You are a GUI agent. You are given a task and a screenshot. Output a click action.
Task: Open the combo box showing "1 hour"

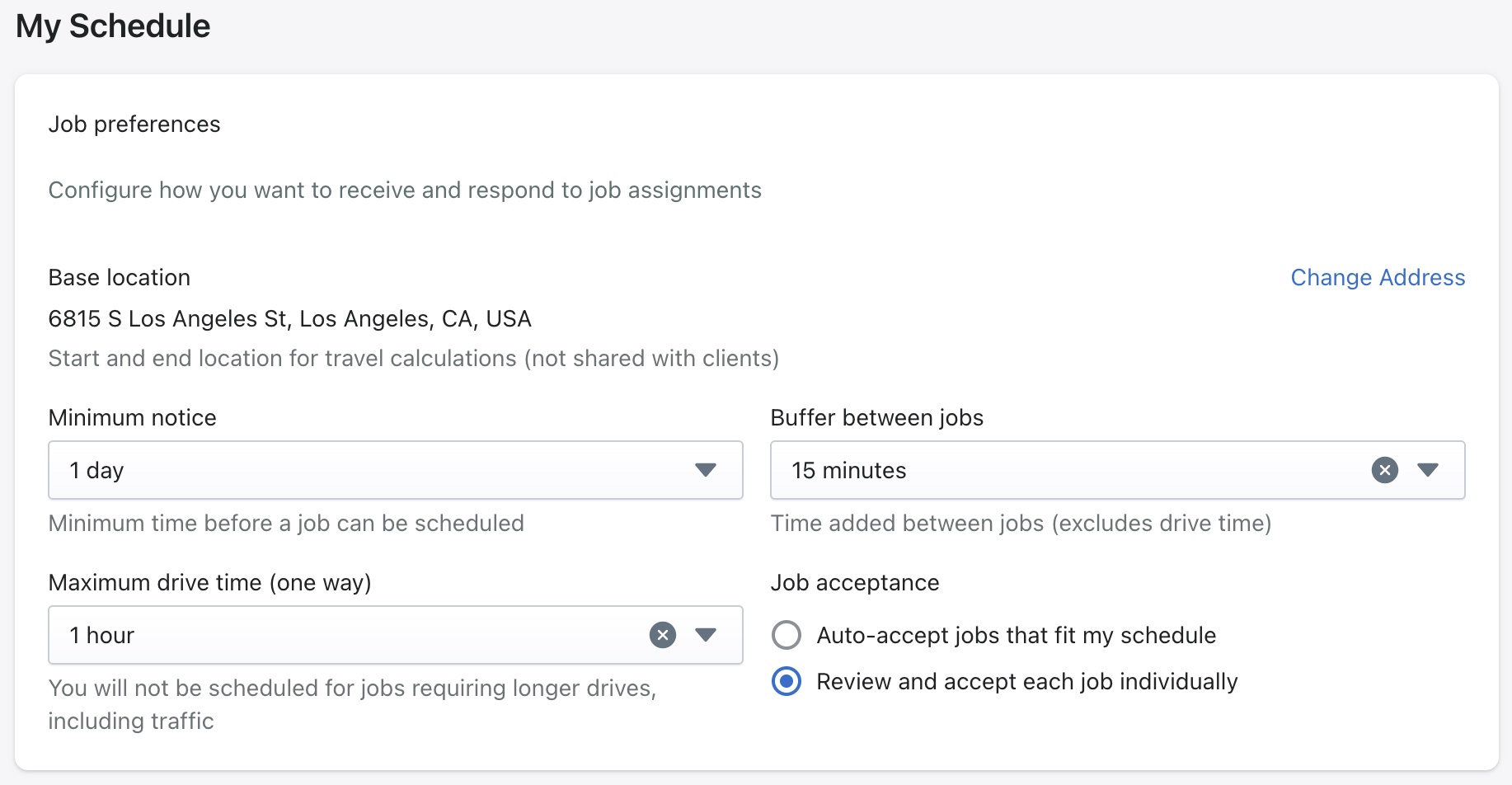[346, 635]
